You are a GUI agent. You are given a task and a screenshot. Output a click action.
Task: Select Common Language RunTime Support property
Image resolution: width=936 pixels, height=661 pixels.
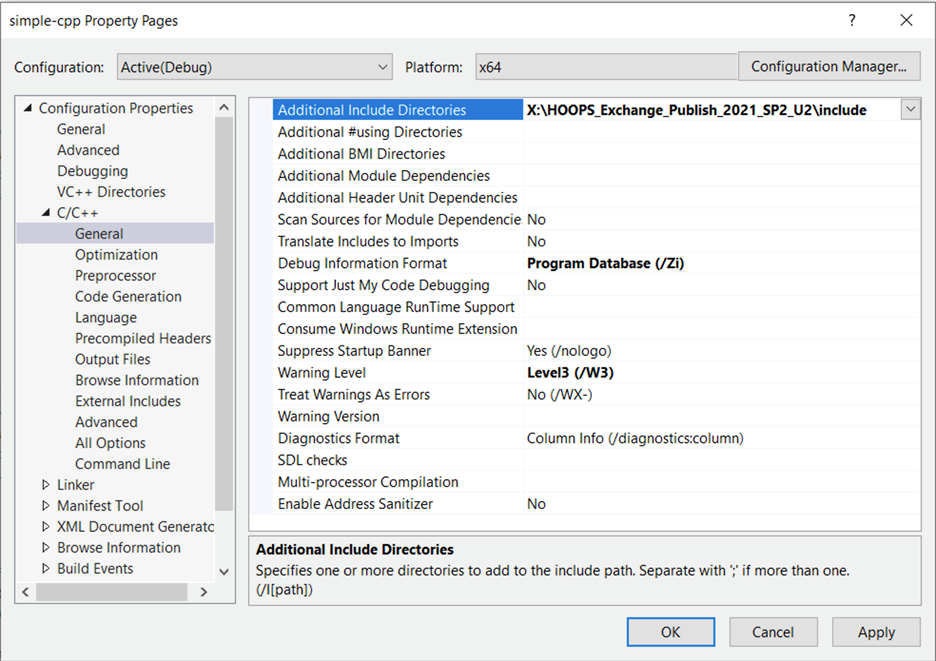pyautogui.click(x=398, y=307)
